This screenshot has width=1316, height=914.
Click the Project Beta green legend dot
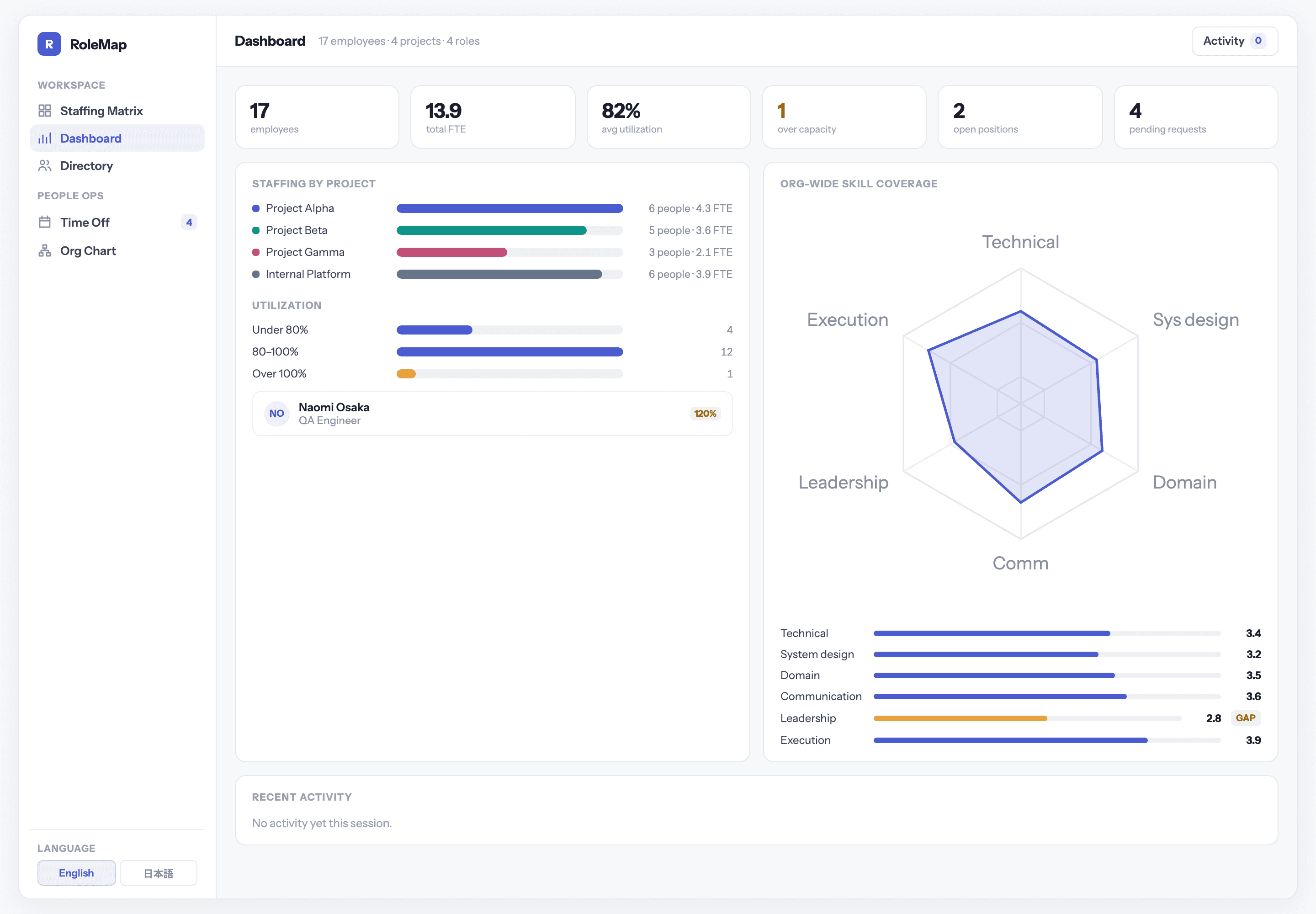[x=256, y=230]
